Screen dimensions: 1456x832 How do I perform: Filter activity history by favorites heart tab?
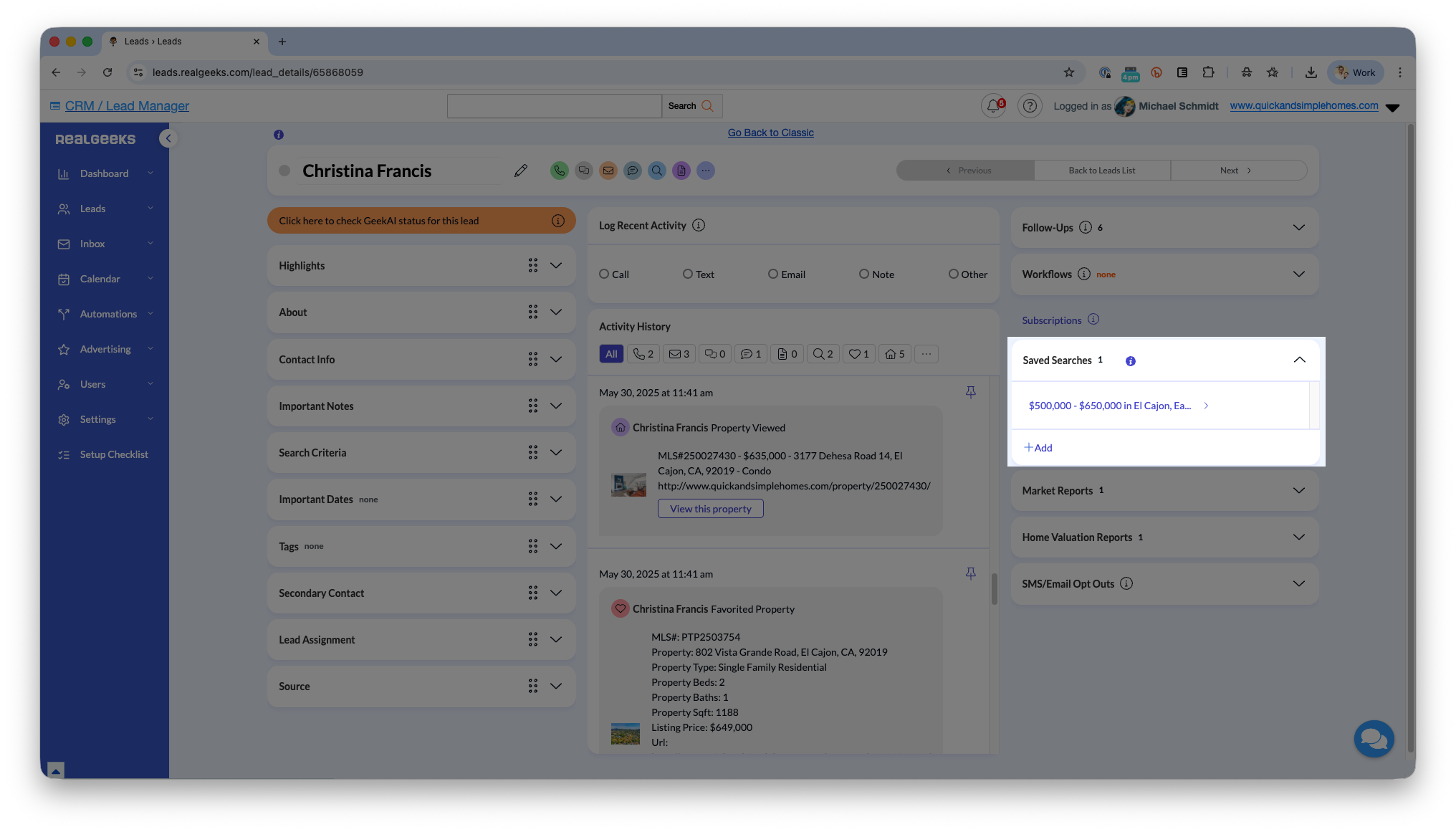[858, 354]
